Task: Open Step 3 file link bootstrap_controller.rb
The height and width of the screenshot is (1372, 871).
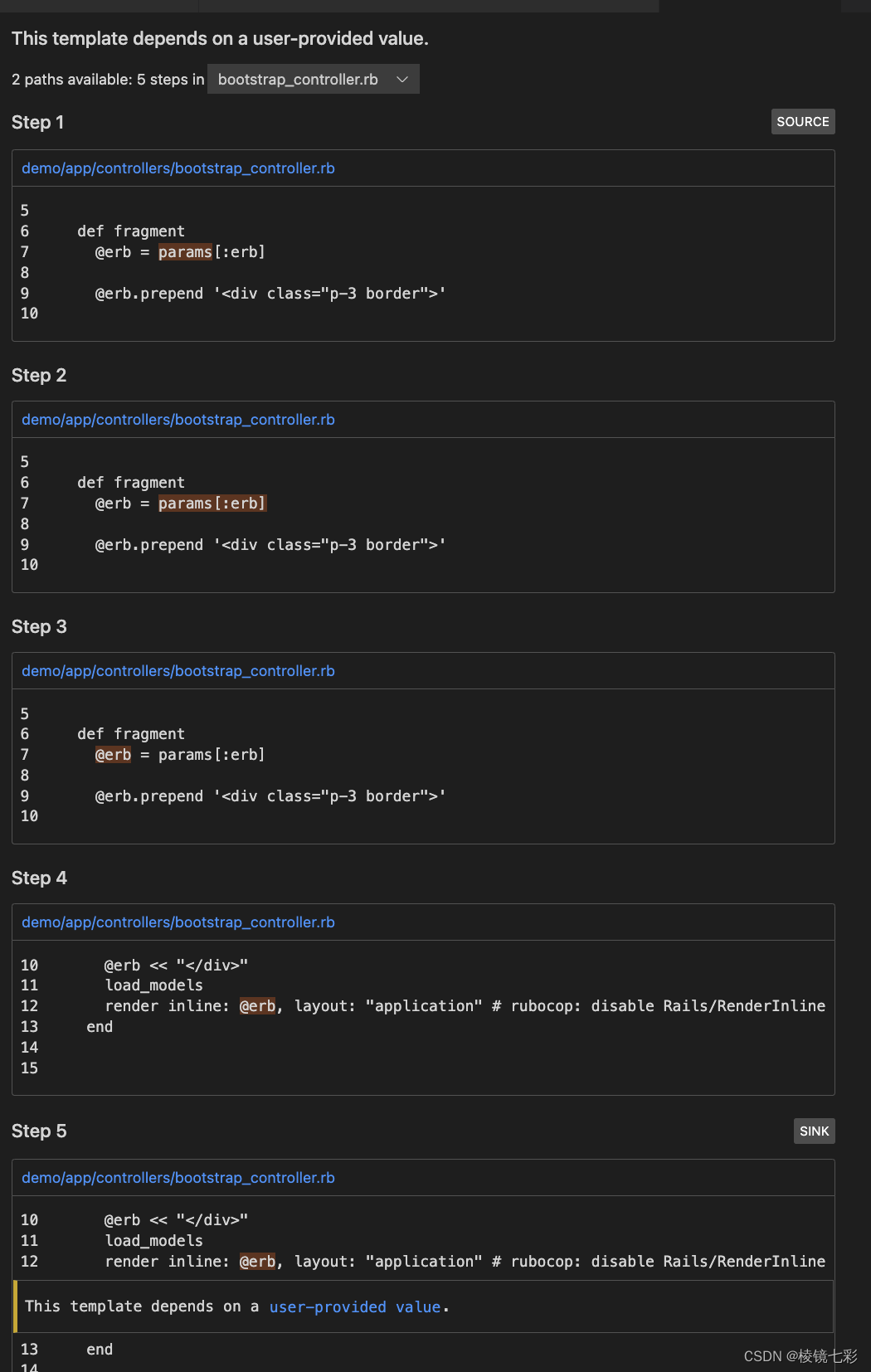Action: (x=178, y=671)
